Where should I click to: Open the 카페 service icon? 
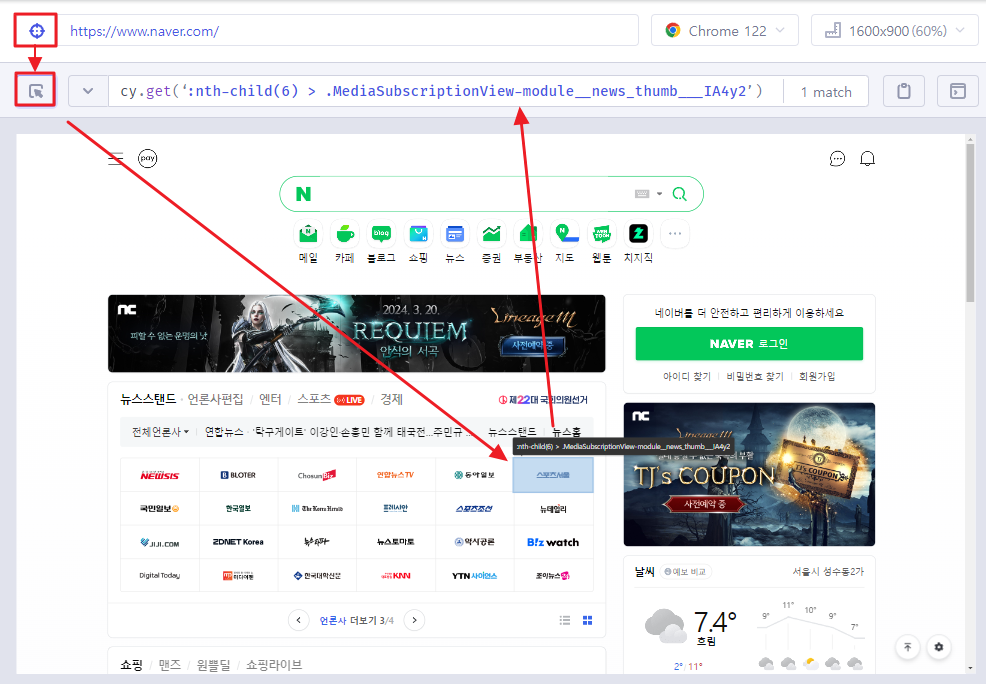pyautogui.click(x=345, y=234)
